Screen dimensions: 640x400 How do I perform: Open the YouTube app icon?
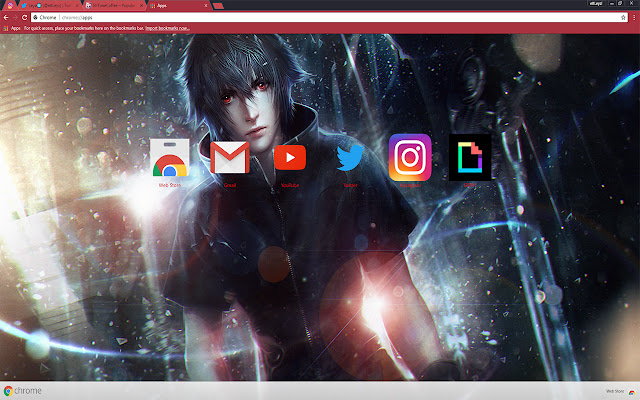tap(290, 157)
